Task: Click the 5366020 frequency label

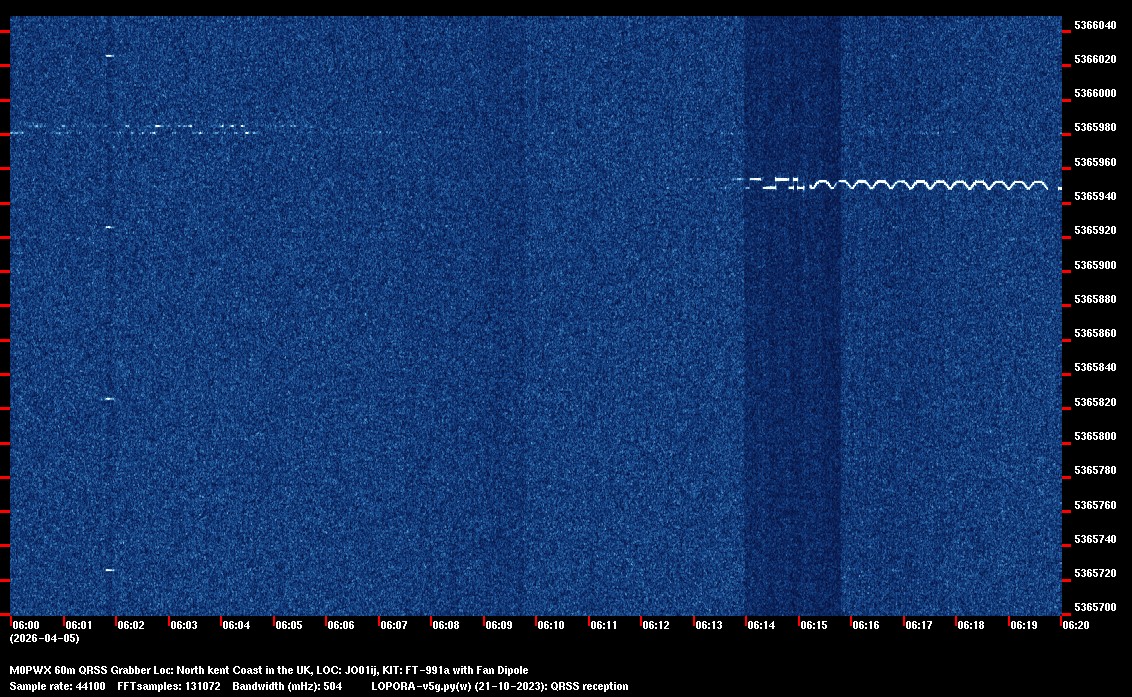Action: point(1094,59)
